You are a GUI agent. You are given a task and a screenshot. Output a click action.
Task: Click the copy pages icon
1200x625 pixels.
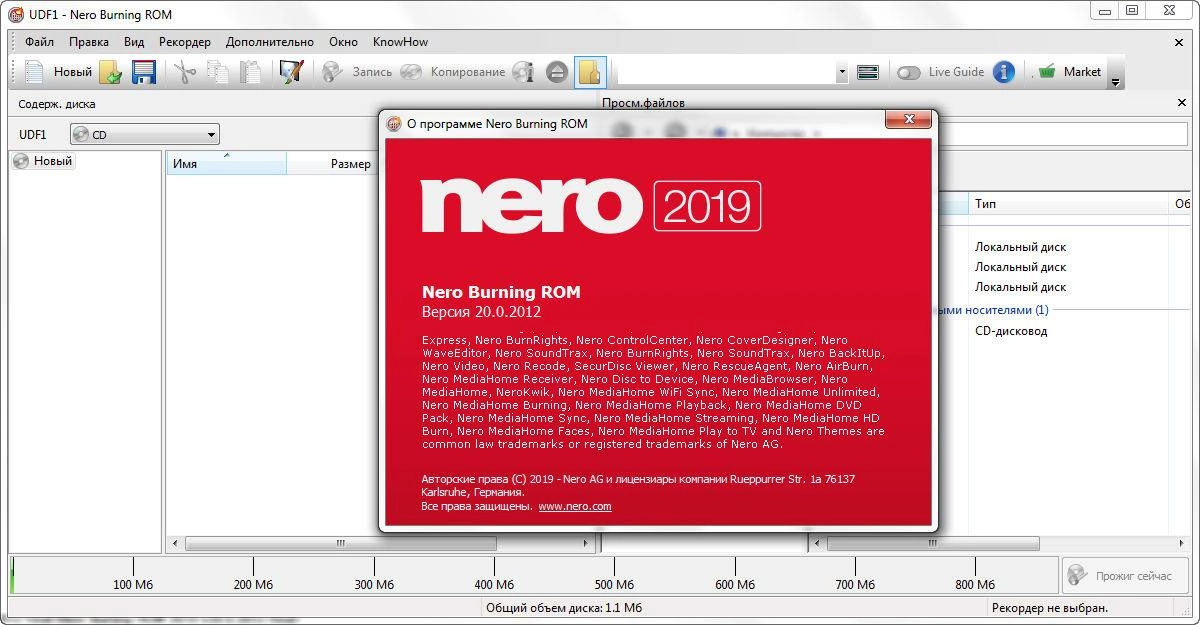(x=217, y=72)
